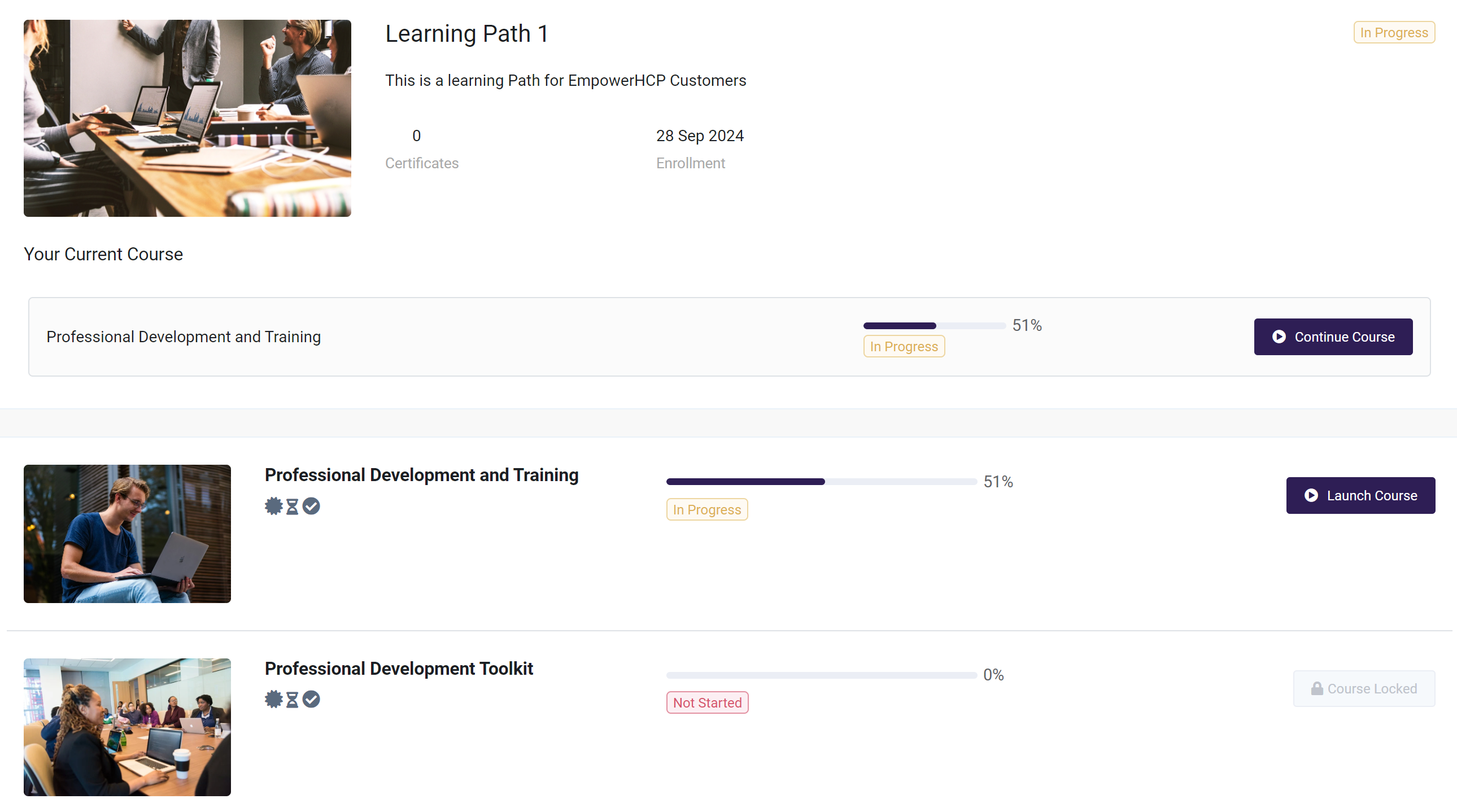This screenshot has height=812, width=1457.
Task: Click the current course 51% progress bar
Action: click(x=934, y=326)
